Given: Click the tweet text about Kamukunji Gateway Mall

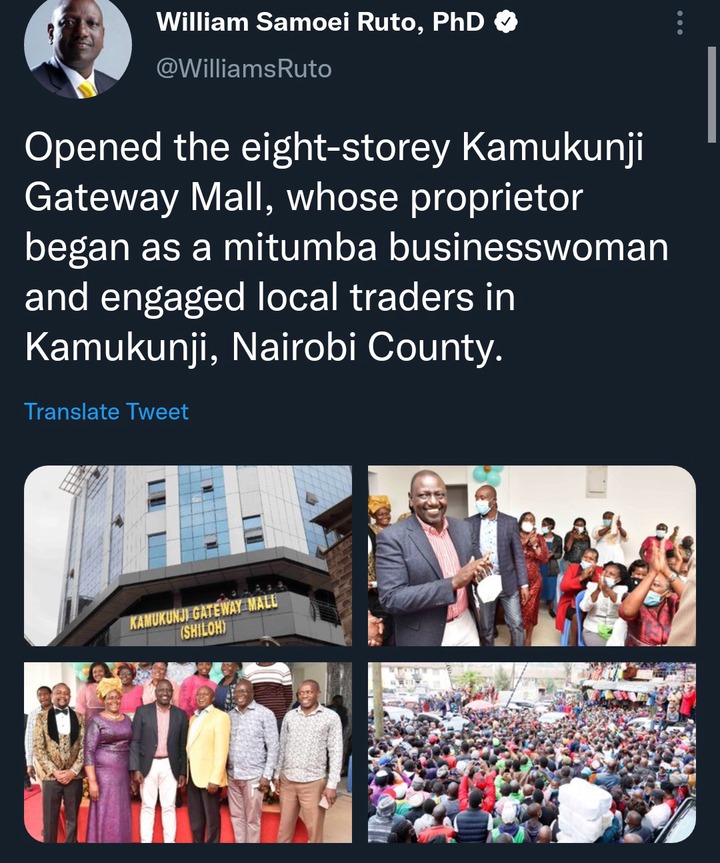Looking at the screenshot, I should coord(346,247).
